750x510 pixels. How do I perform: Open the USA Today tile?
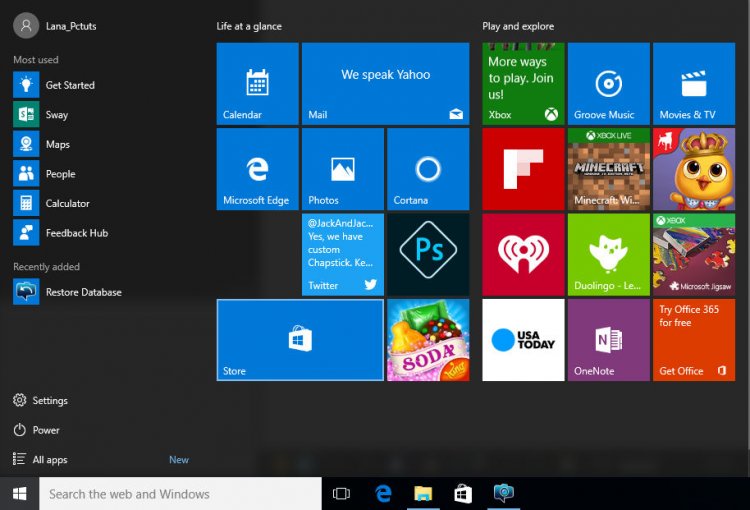point(523,340)
